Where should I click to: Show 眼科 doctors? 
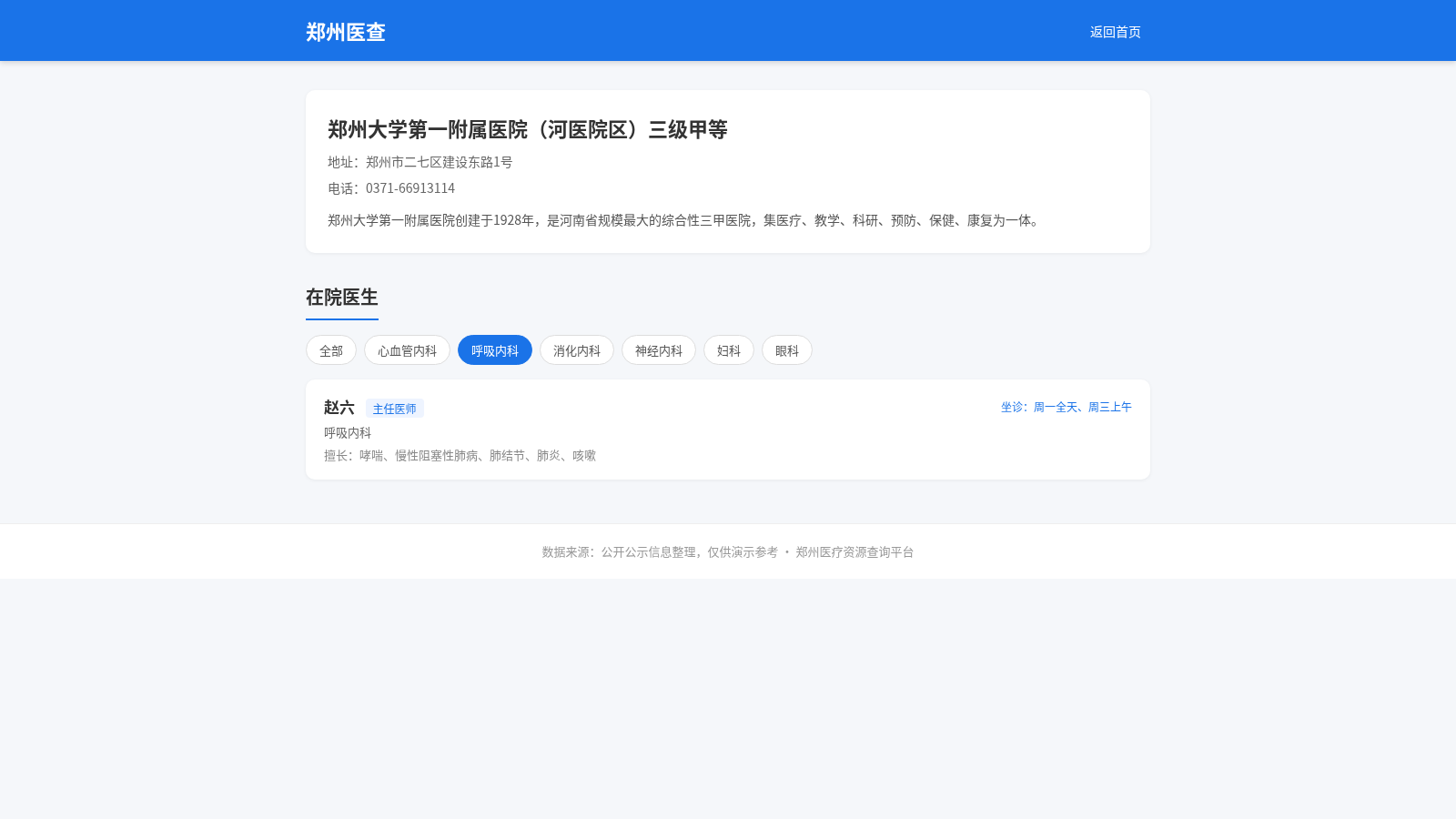pyautogui.click(x=787, y=350)
